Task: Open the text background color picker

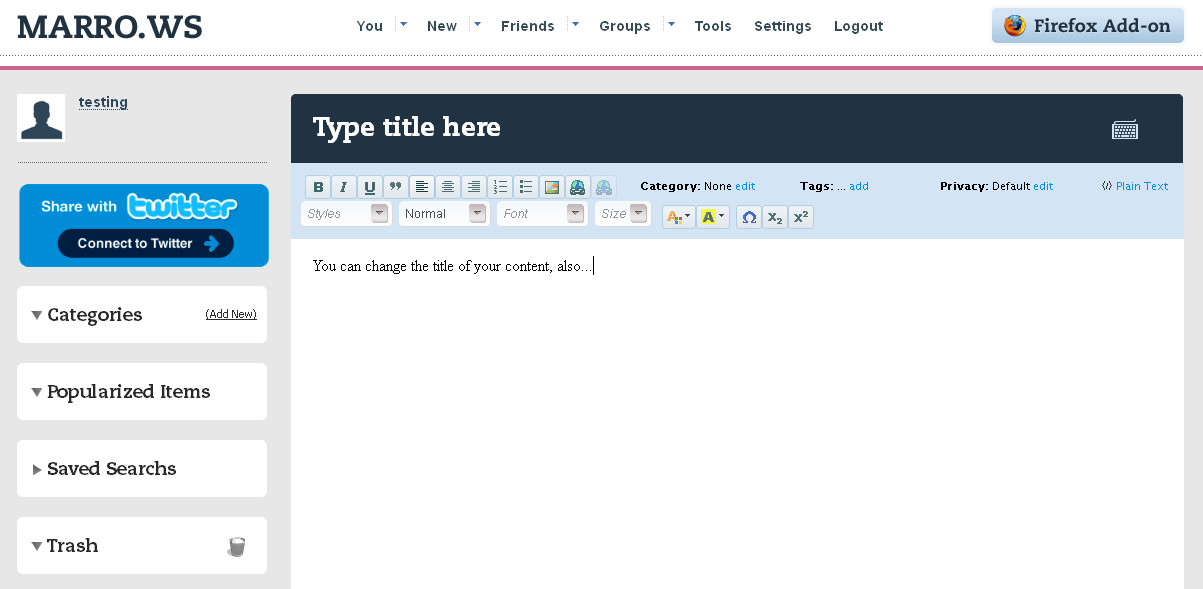Action: pyautogui.click(x=712, y=217)
